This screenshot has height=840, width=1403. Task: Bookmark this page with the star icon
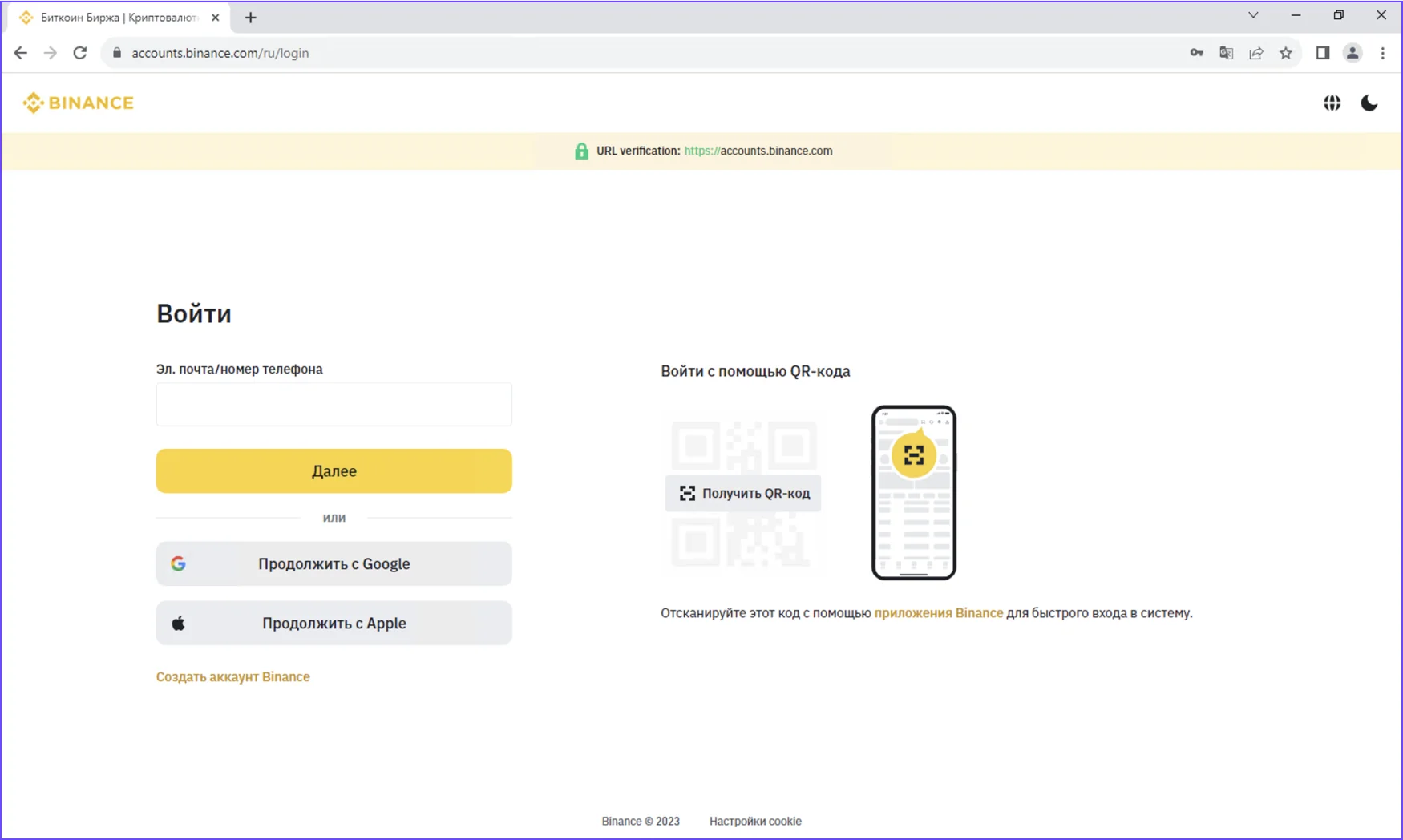[1286, 53]
